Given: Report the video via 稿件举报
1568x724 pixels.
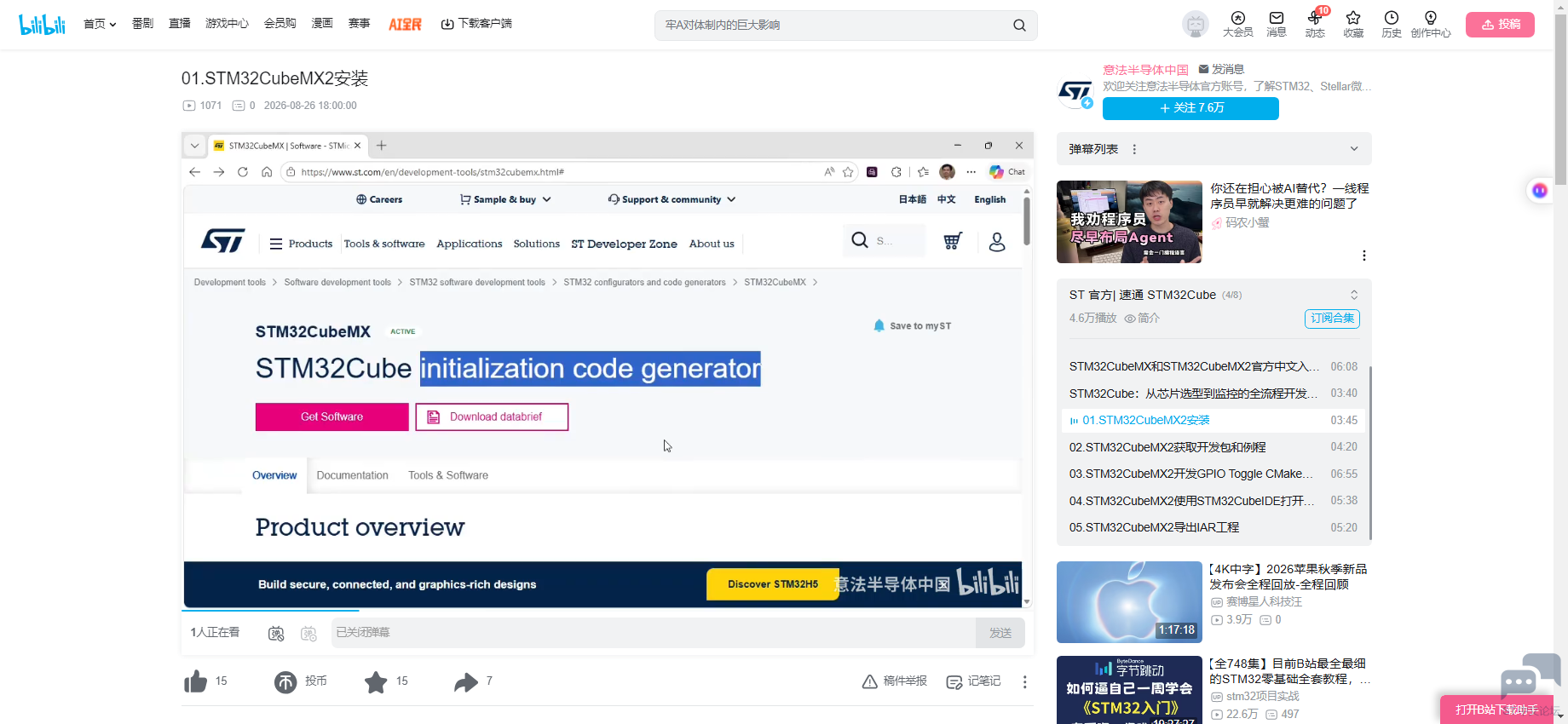Looking at the screenshot, I should coord(895,681).
